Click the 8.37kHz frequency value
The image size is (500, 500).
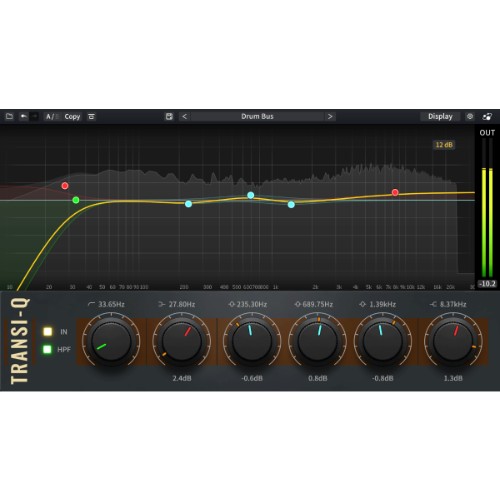[x=453, y=304]
